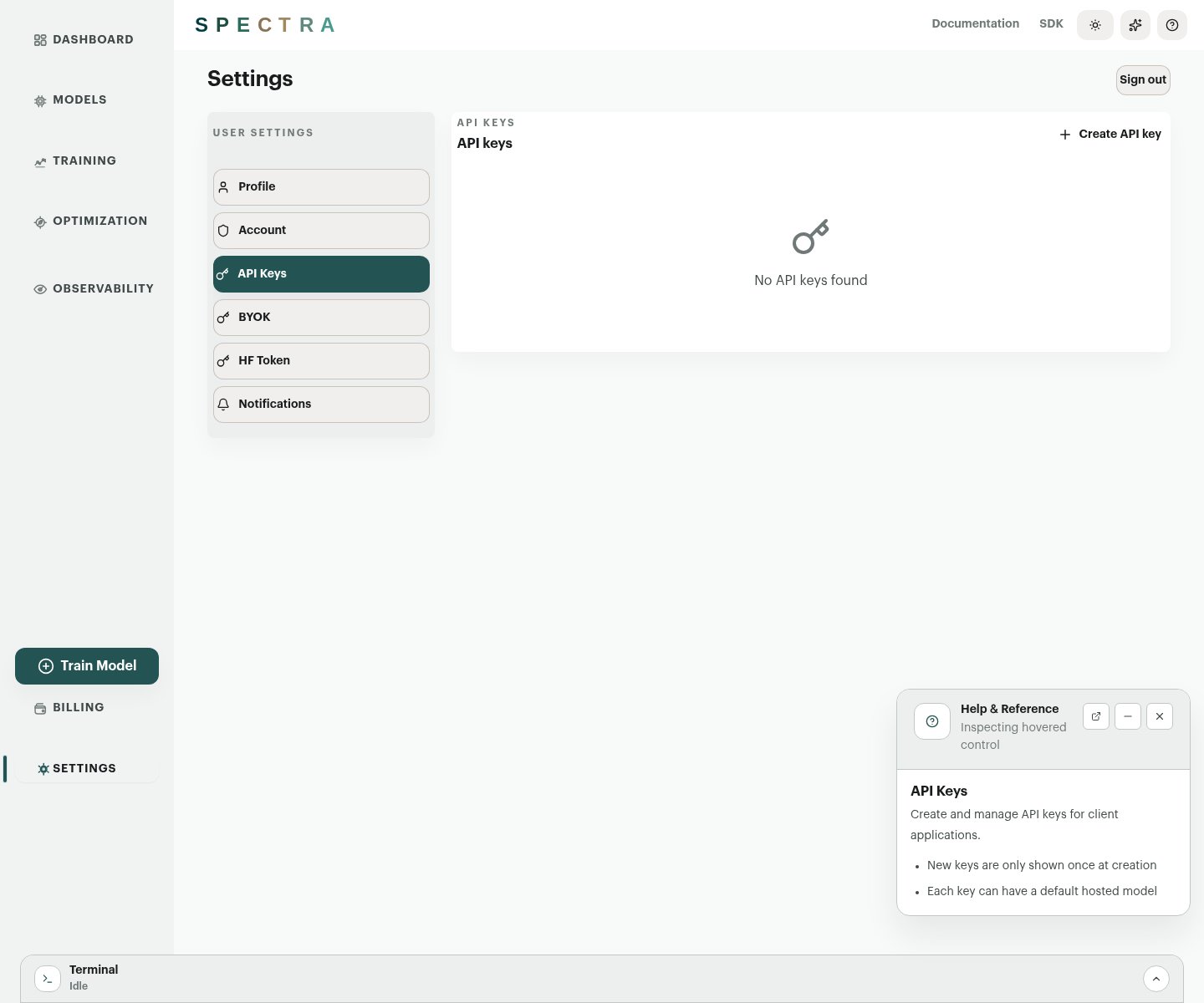
Task: Open the HF Token tab
Action: point(321,361)
